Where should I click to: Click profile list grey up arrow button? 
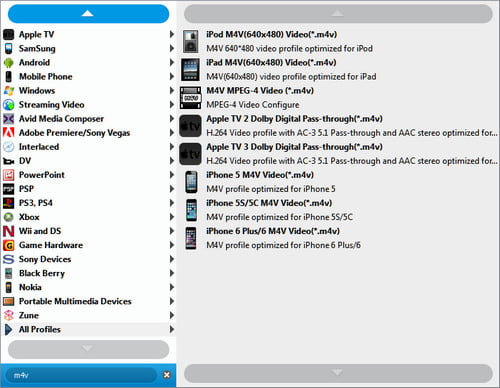338,13
